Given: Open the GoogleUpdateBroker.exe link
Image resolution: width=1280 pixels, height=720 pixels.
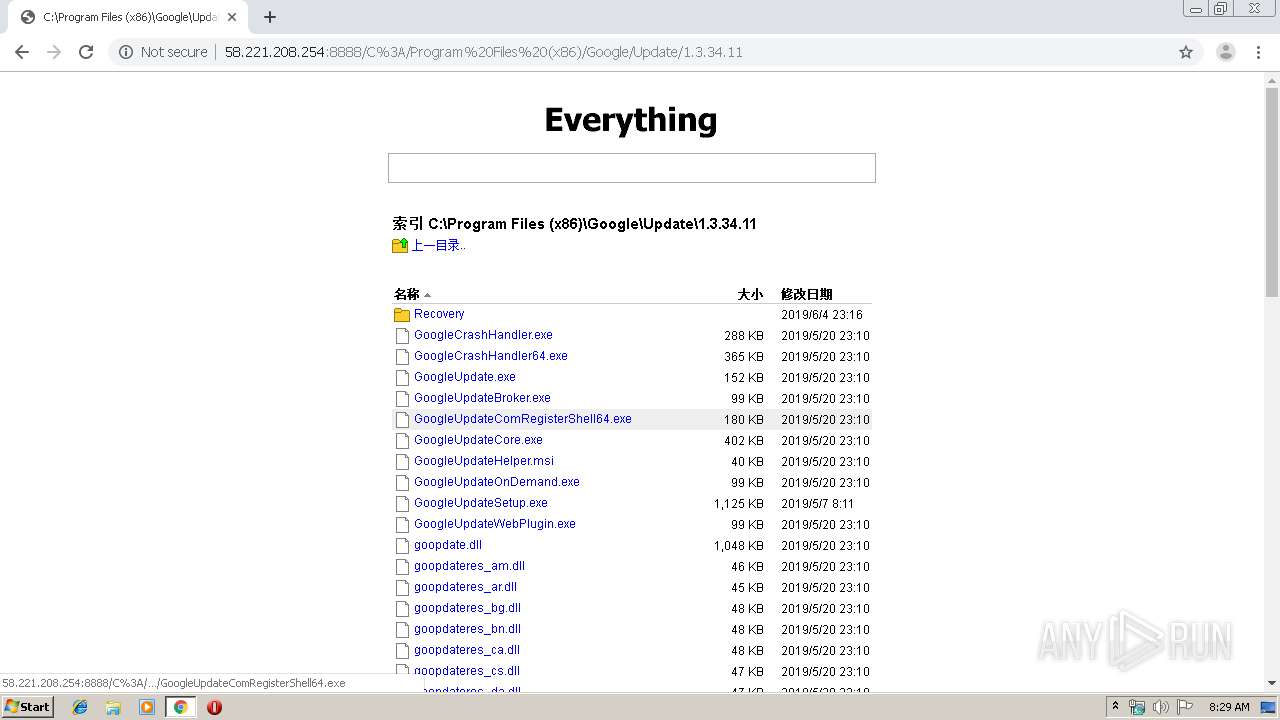Looking at the screenshot, I should (x=482, y=398).
